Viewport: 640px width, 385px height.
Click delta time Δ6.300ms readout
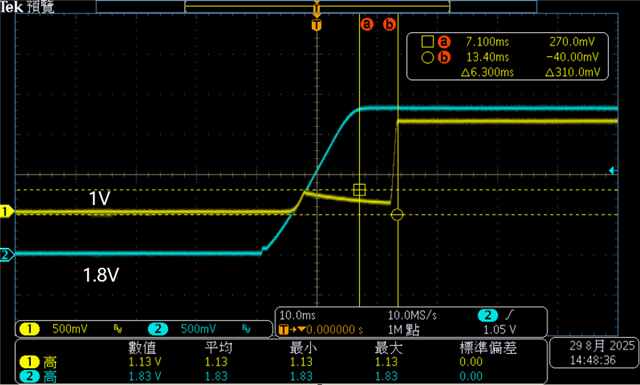pyautogui.click(x=487, y=73)
